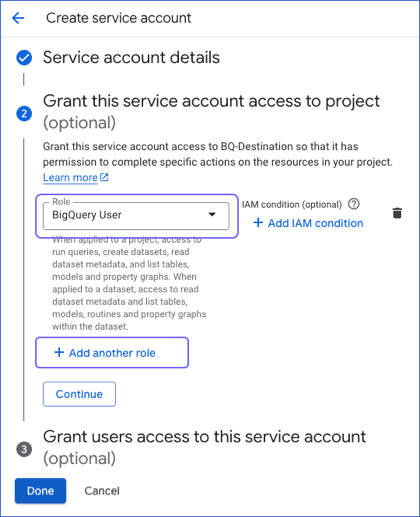Delete the role using the trash icon
This screenshot has width=420, height=517.
point(397,213)
